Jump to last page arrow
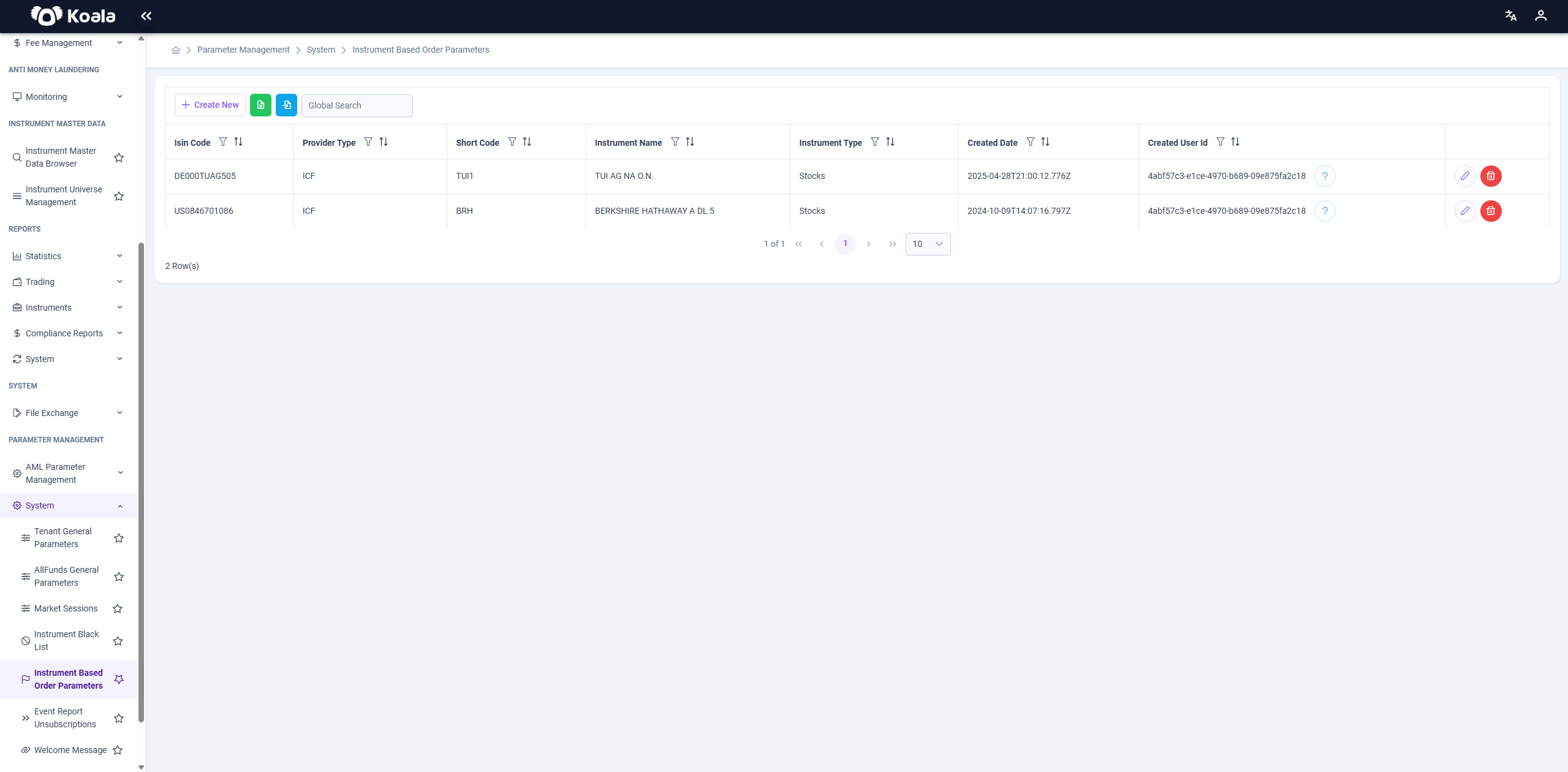This screenshot has width=1568, height=772. click(892, 244)
